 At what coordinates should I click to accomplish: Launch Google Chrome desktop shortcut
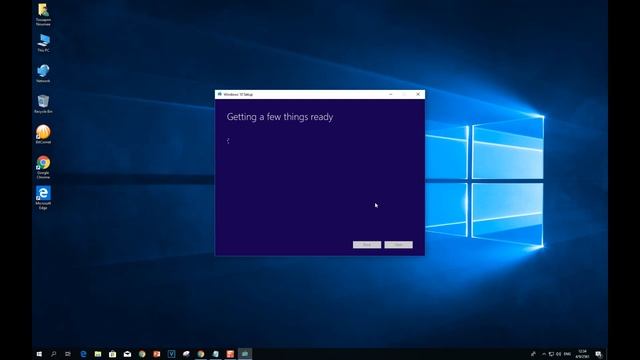(43, 167)
